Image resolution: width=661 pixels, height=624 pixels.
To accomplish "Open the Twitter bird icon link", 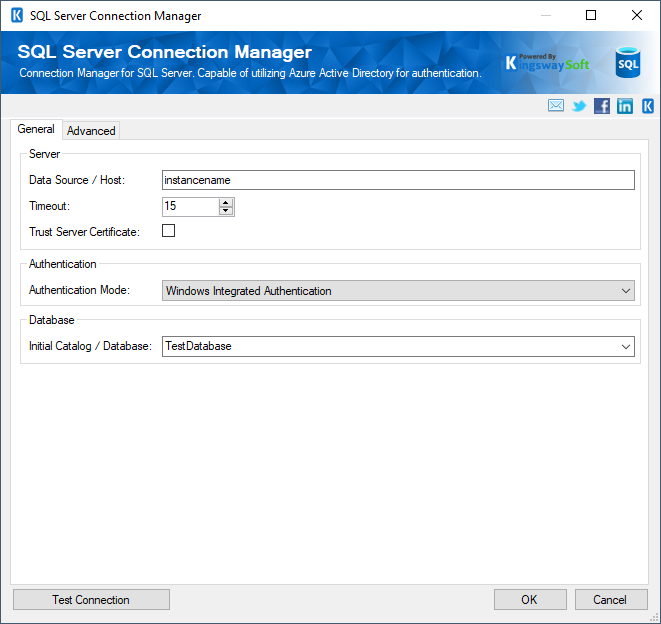I will [579, 106].
